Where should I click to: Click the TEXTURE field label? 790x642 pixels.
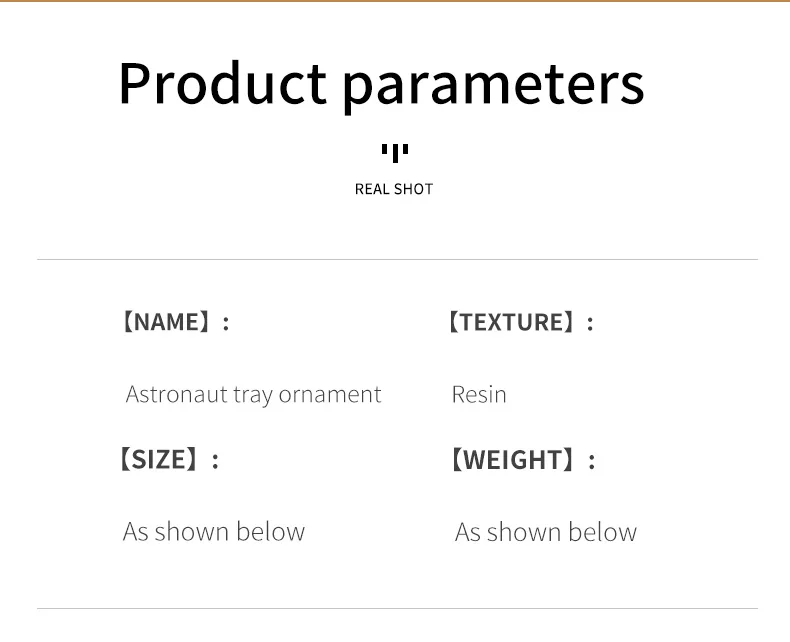pyautogui.click(x=519, y=322)
